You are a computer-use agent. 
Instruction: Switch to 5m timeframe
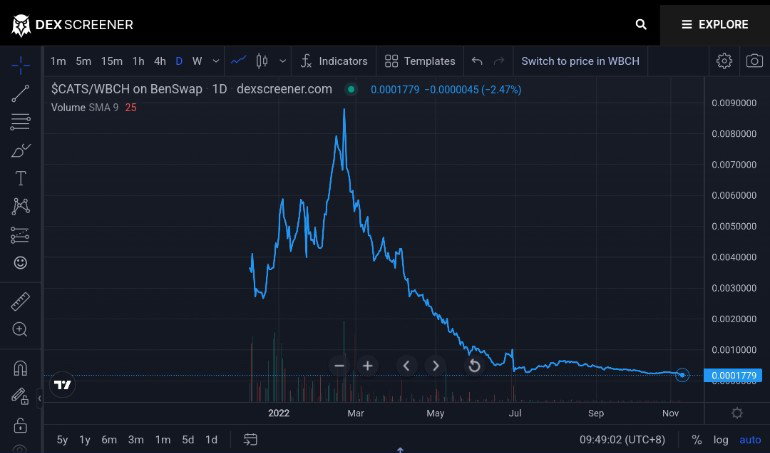pyautogui.click(x=83, y=61)
